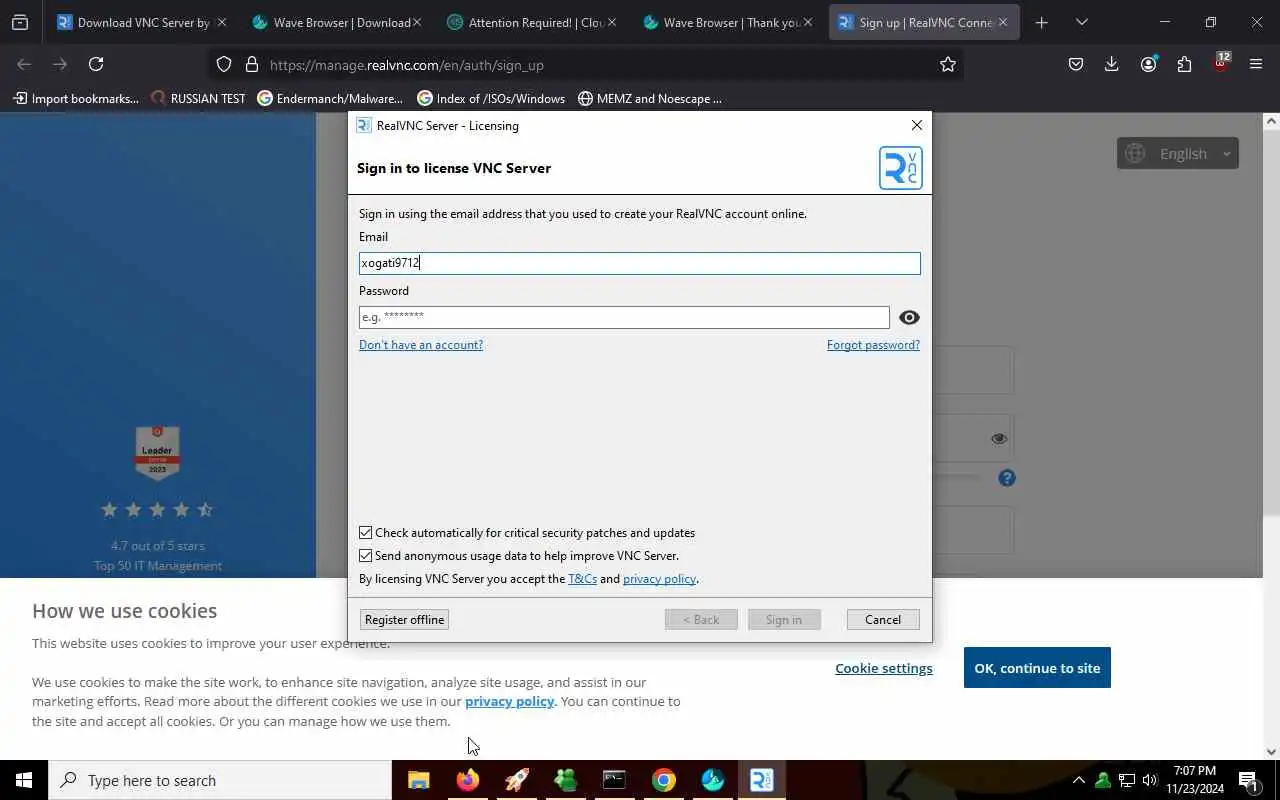Open the RUSSIAN TEST bookmark
The image size is (1280, 800).
[x=198, y=98]
